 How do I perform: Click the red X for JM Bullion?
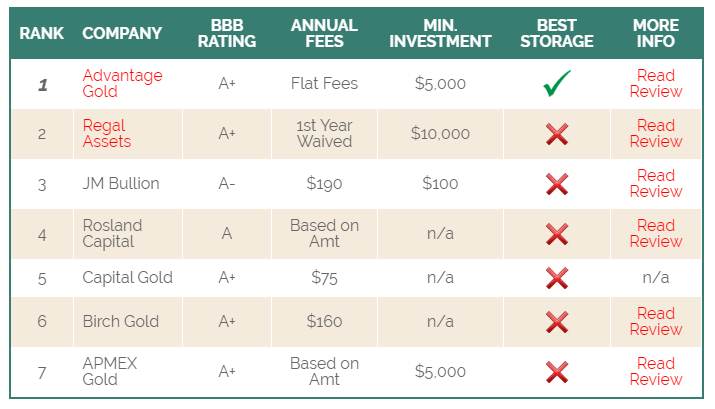[x=557, y=184]
